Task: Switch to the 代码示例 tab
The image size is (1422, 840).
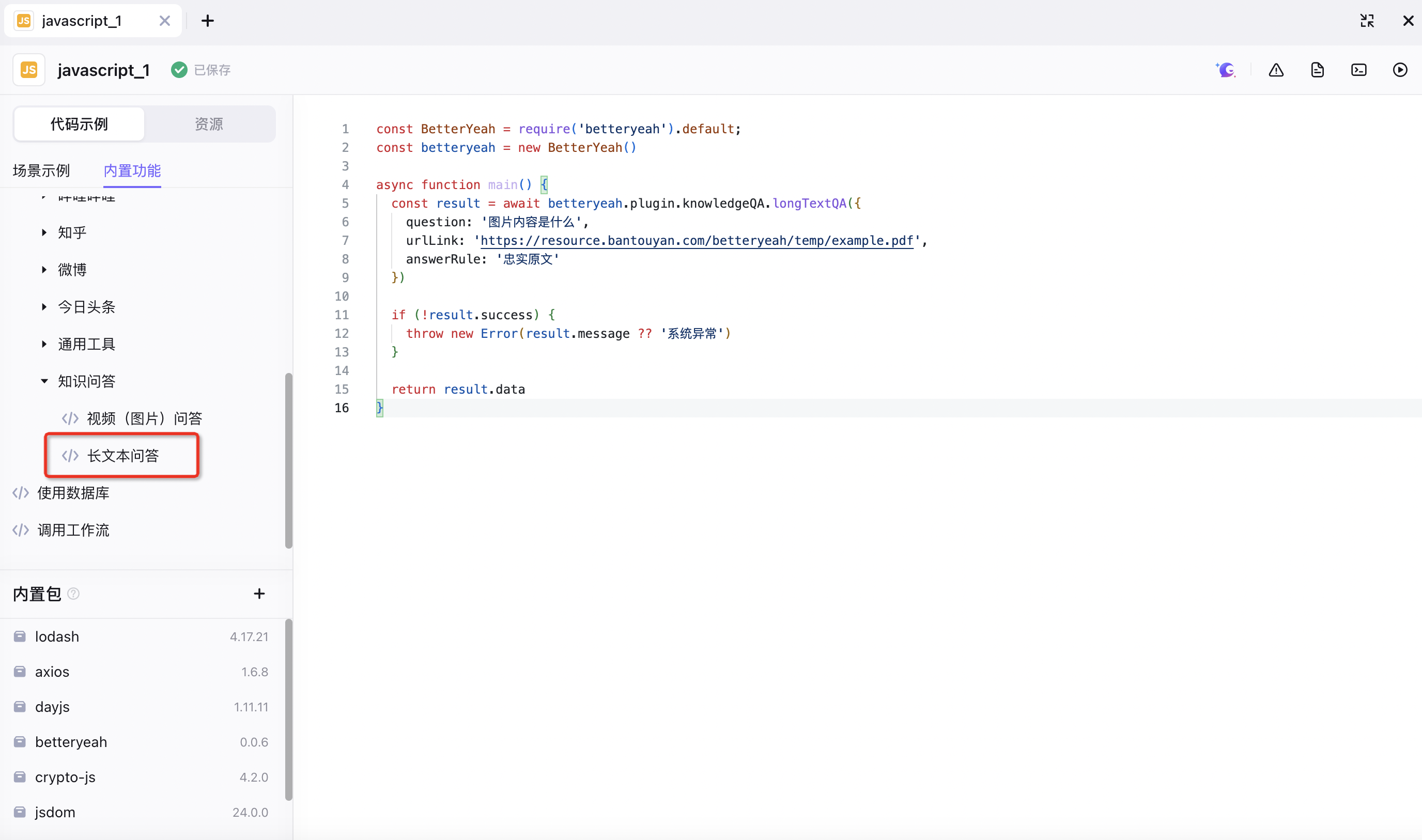Action: click(x=79, y=124)
